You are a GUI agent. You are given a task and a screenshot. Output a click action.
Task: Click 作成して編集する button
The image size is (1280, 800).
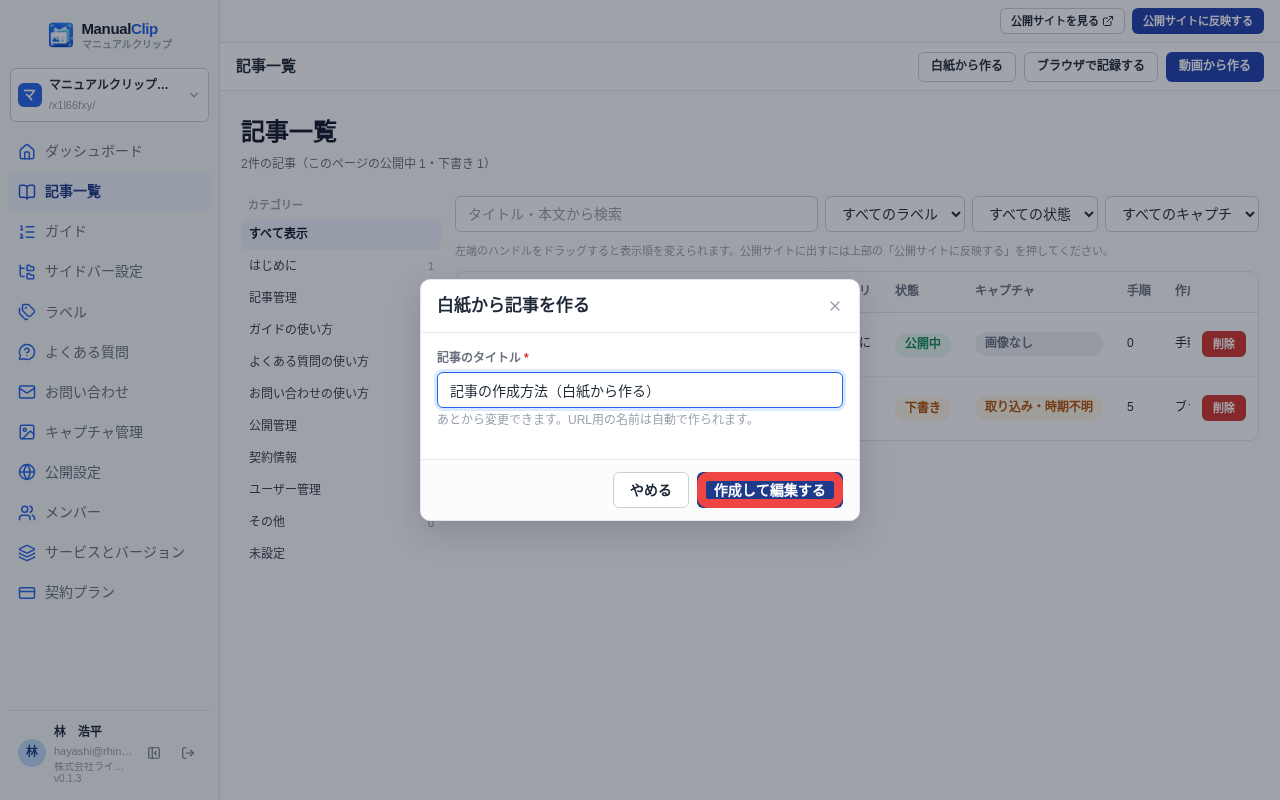[x=770, y=490]
